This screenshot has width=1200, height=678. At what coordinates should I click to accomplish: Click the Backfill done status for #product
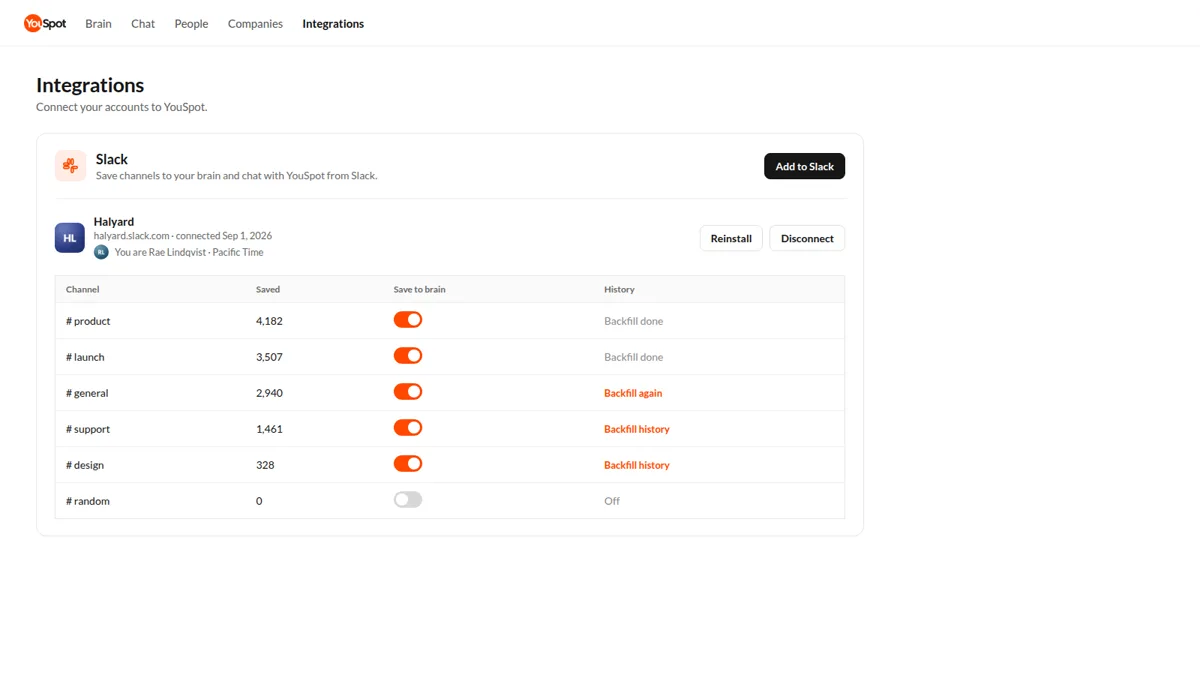[x=633, y=321]
